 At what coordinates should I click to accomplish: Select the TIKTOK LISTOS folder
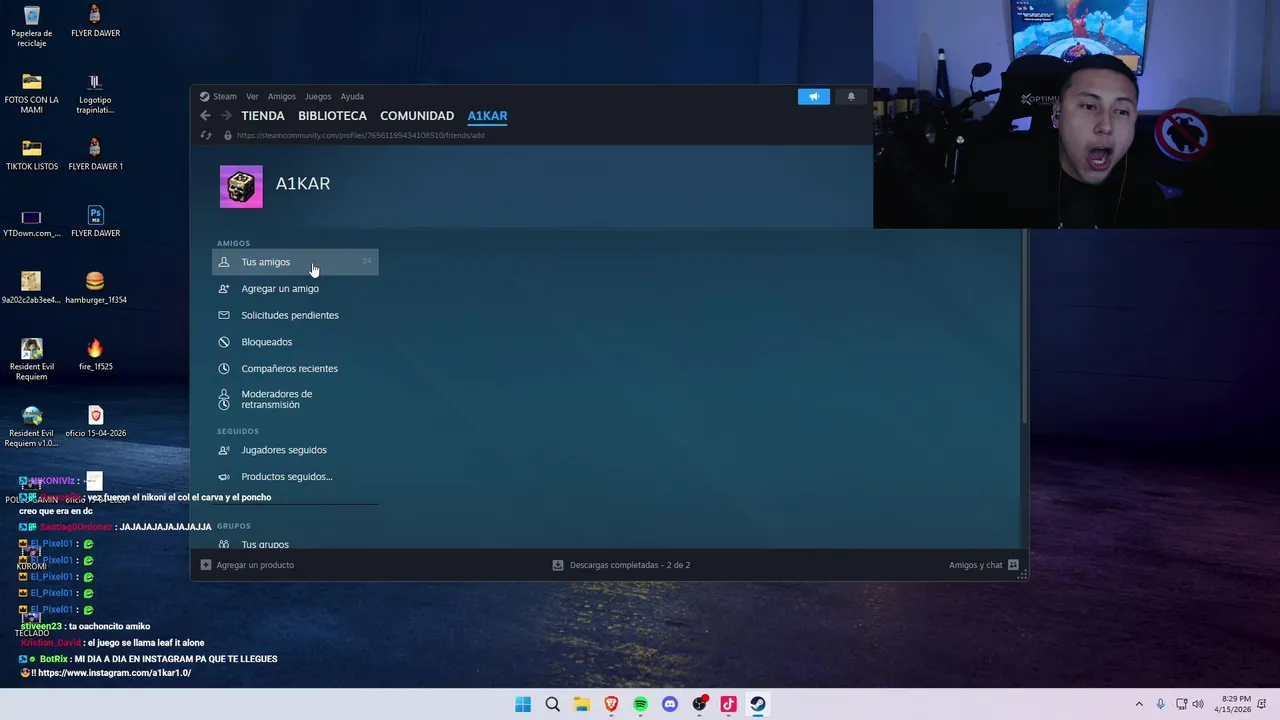click(x=32, y=155)
